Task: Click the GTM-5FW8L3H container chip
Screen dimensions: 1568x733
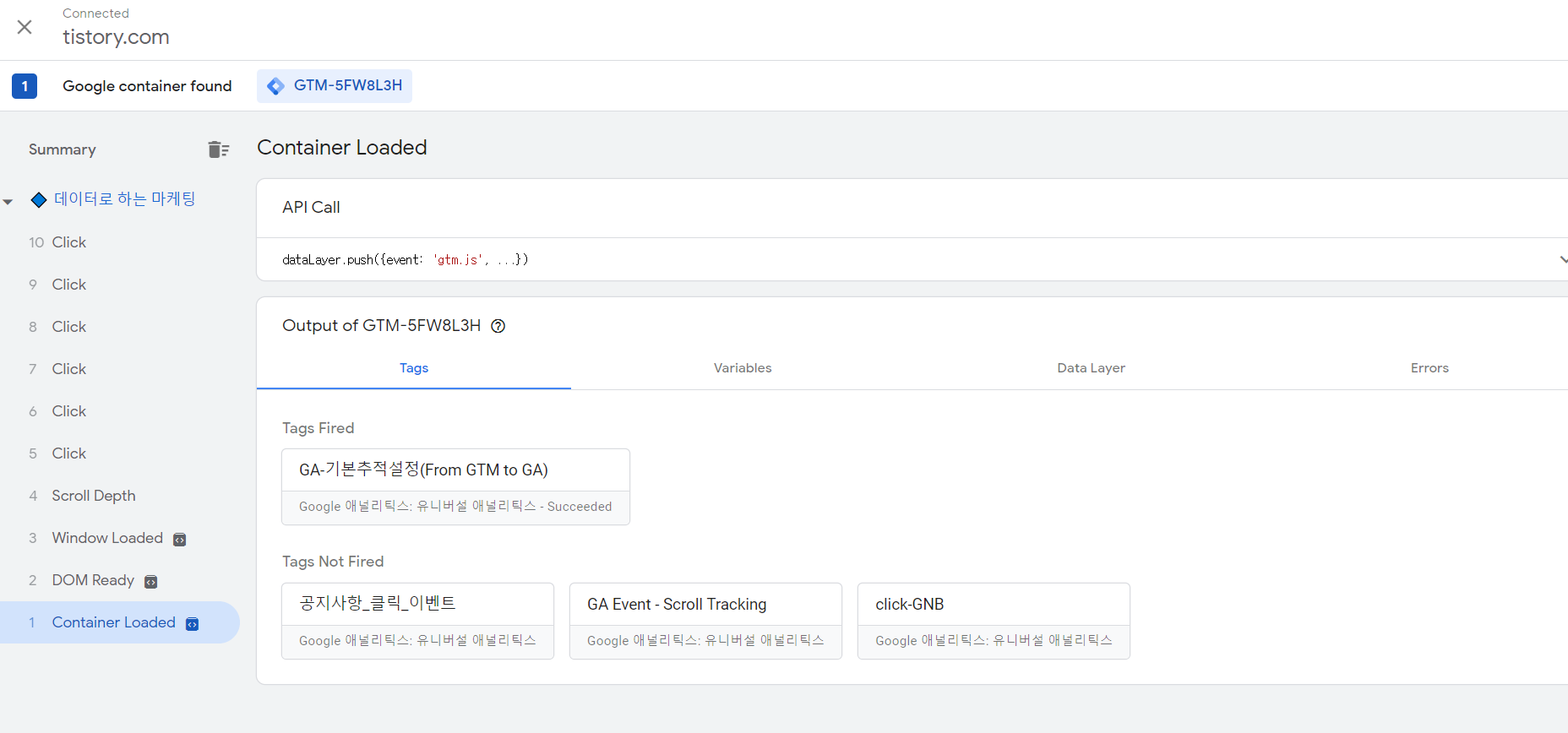Action: pos(335,86)
